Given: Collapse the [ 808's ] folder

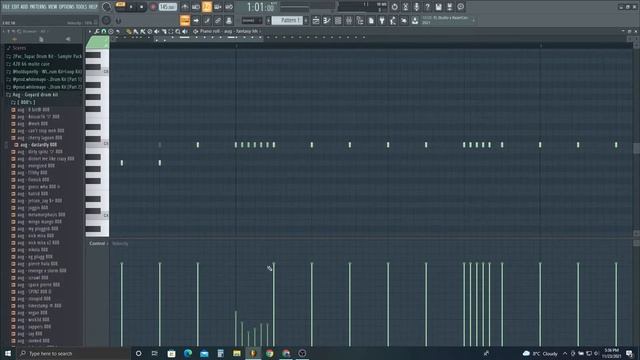Looking at the screenshot, I should pyautogui.click(x=23, y=102).
